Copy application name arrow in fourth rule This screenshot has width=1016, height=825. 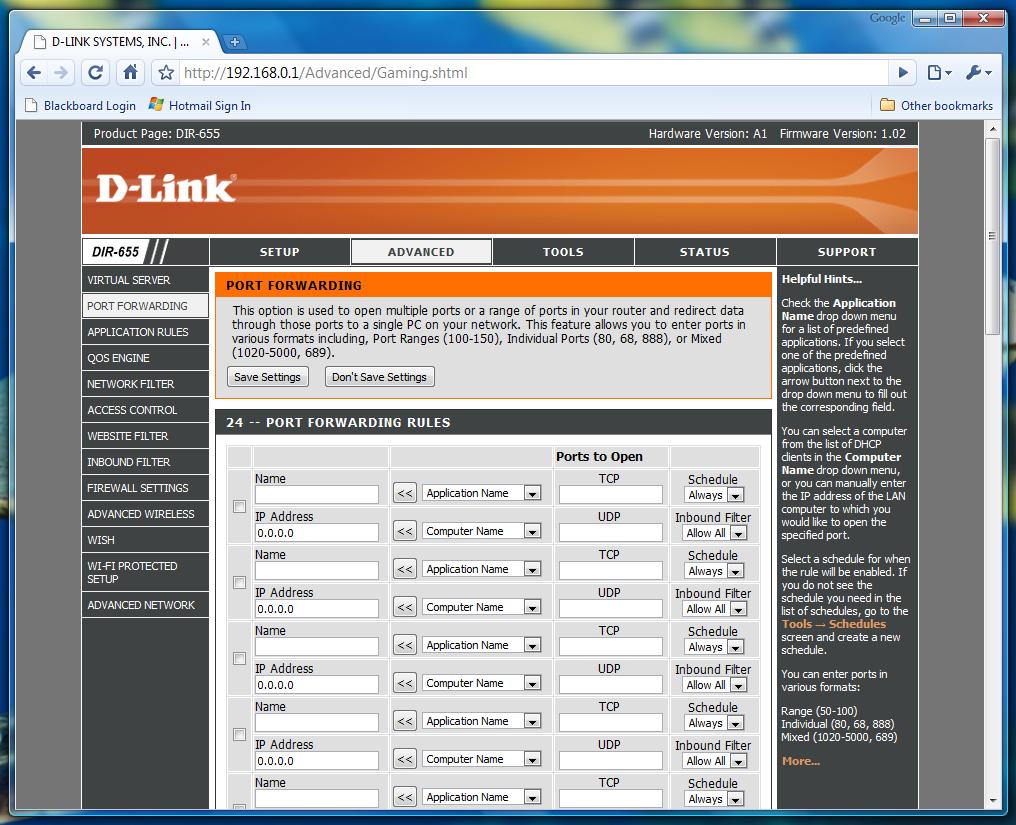pos(405,721)
